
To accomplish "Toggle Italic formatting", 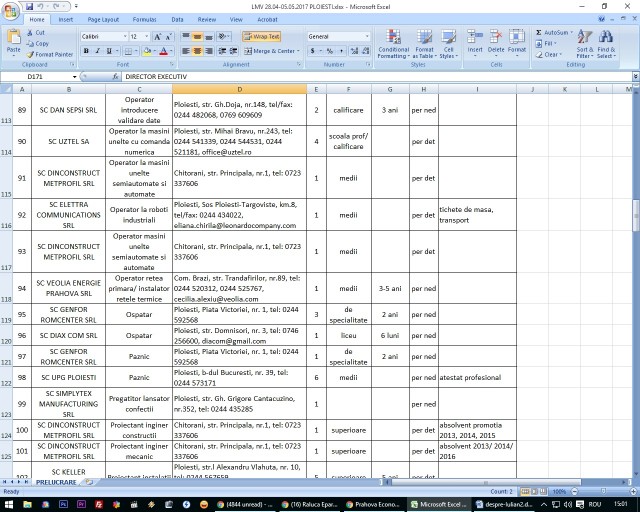I will pos(98,51).
